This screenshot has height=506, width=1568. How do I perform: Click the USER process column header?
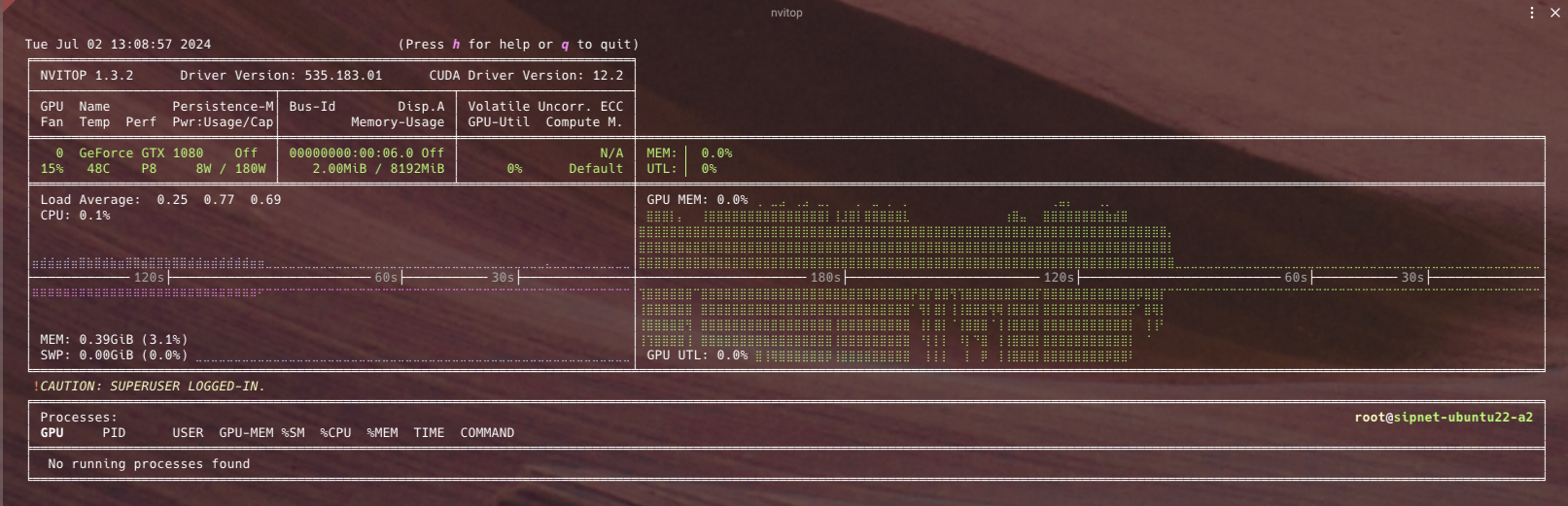188,433
